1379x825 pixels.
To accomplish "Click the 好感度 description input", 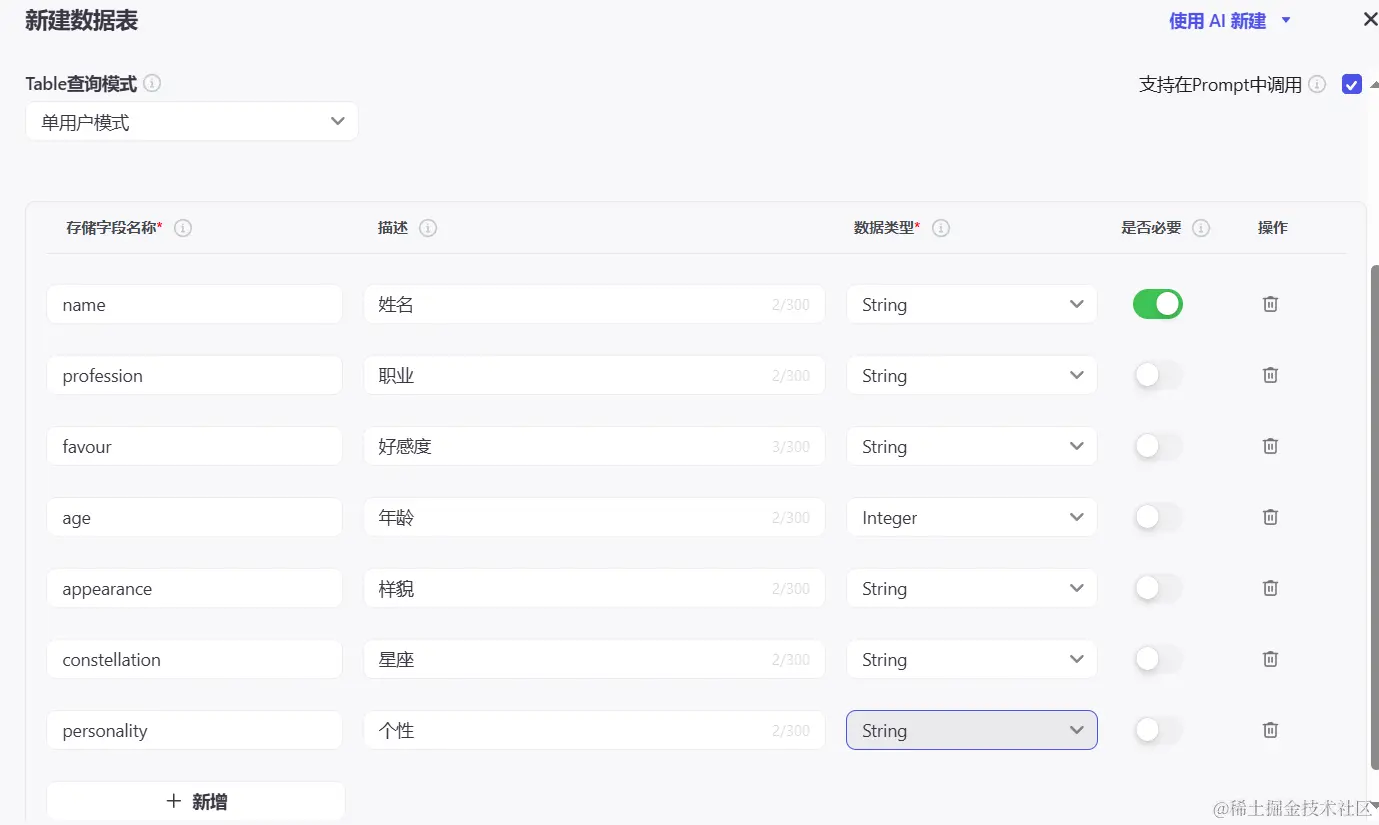I will 594,446.
